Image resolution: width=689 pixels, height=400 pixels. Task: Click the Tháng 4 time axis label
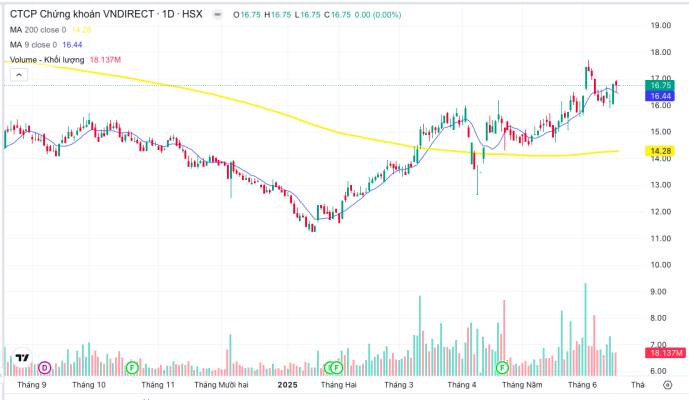[x=462, y=385]
